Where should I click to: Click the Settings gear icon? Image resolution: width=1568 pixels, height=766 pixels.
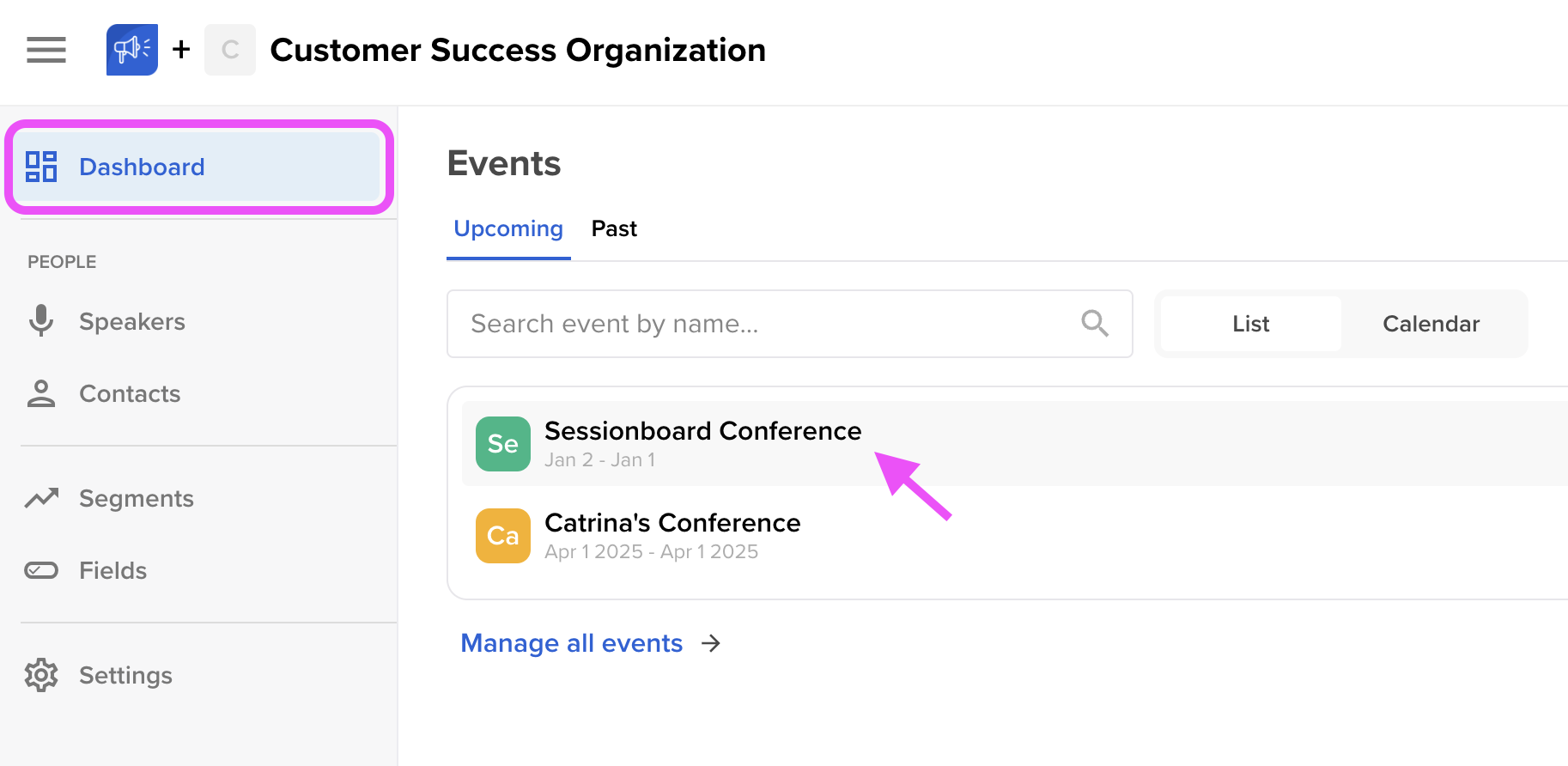pos(41,675)
